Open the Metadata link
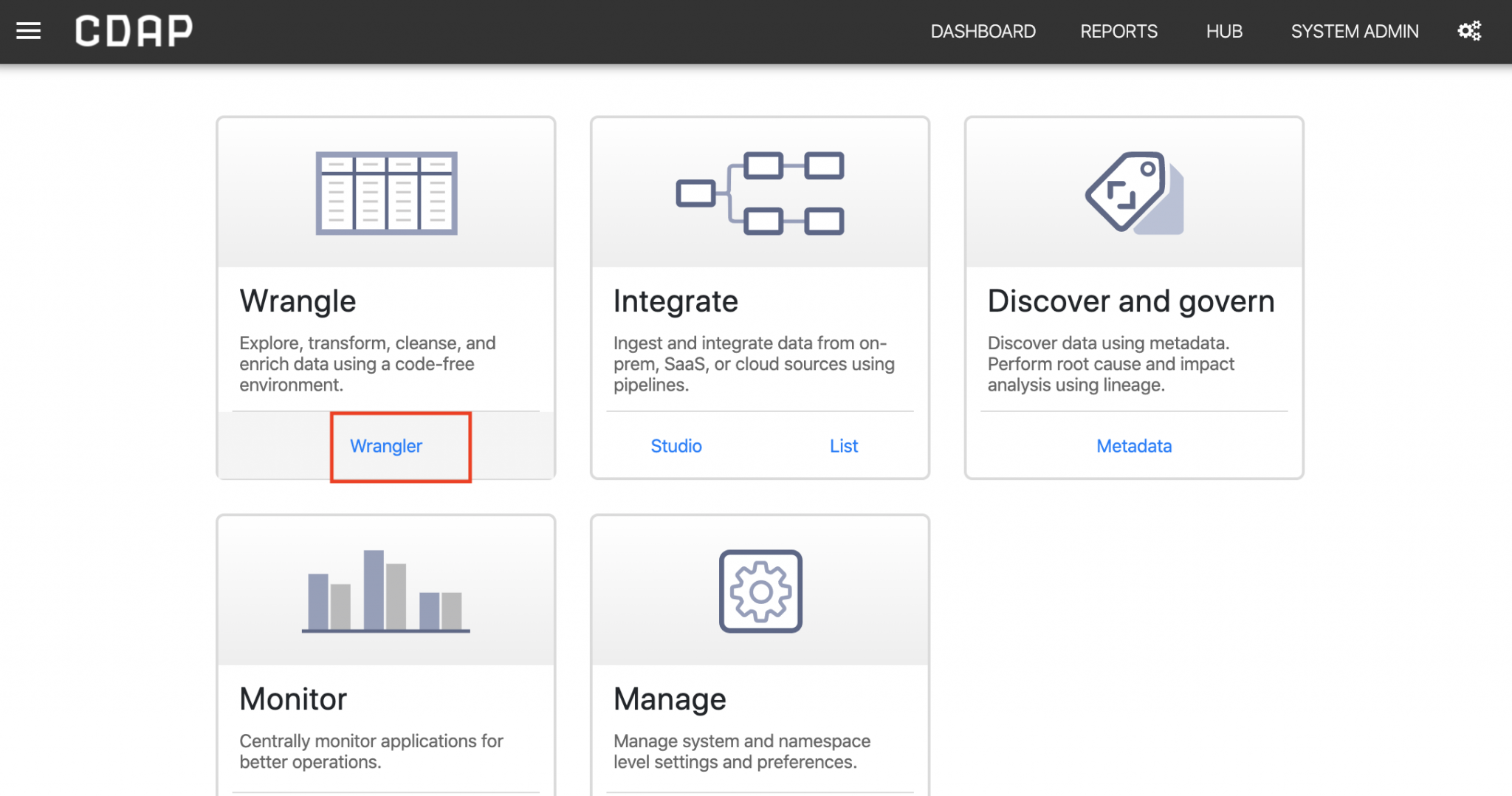This screenshot has width=1512, height=796. 1134,446
